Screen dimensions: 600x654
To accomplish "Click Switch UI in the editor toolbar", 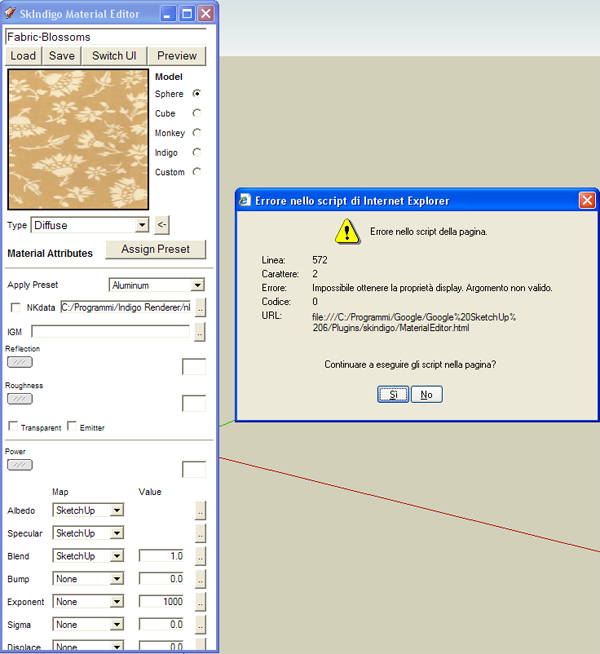I will tap(114, 56).
